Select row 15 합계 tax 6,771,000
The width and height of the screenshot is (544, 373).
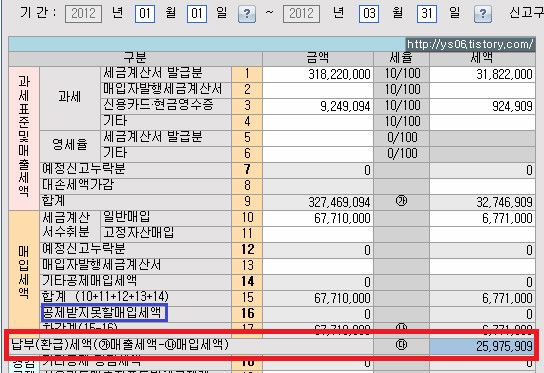click(x=482, y=298)
